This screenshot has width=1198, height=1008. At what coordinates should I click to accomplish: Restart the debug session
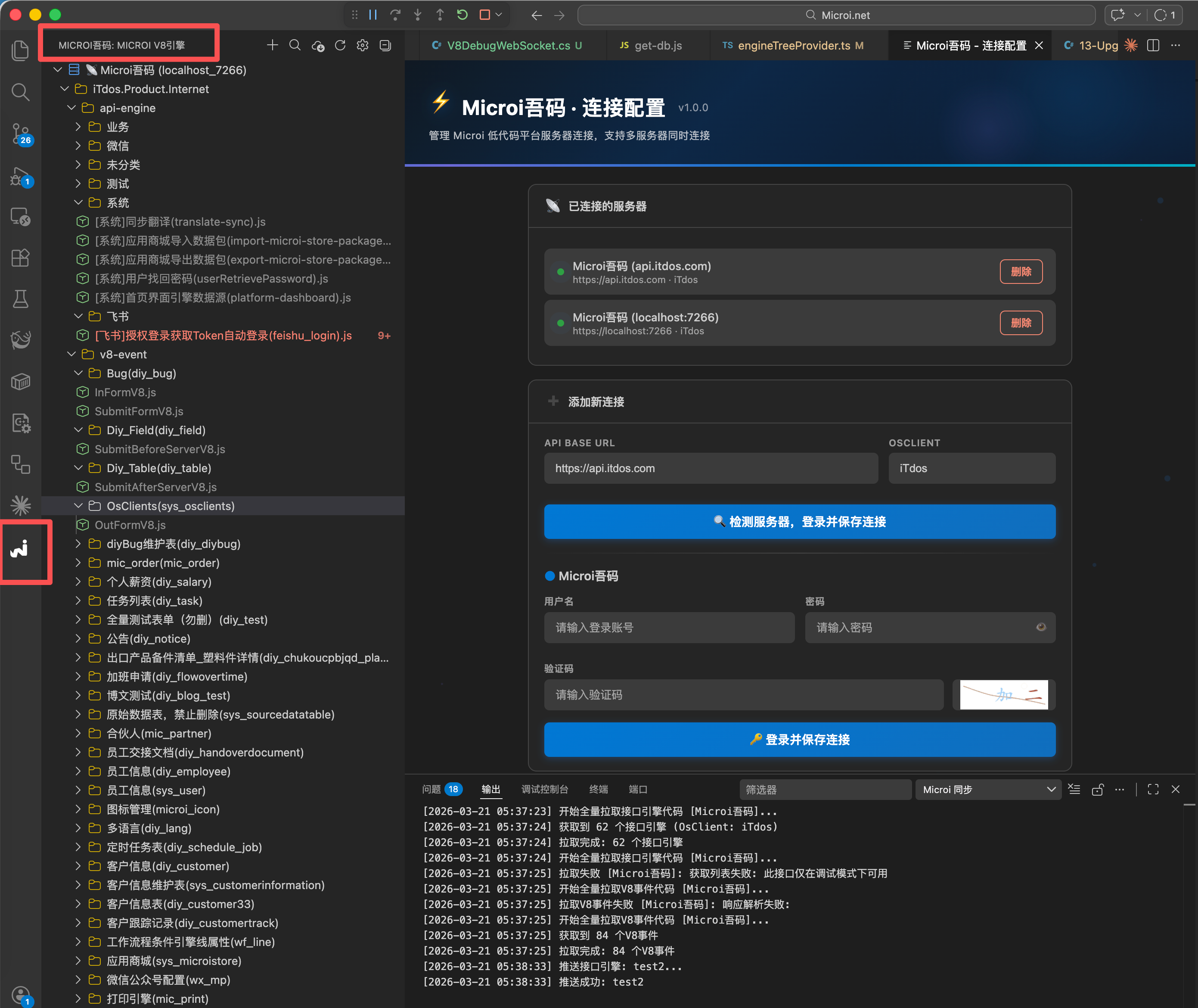click(462, 15)
